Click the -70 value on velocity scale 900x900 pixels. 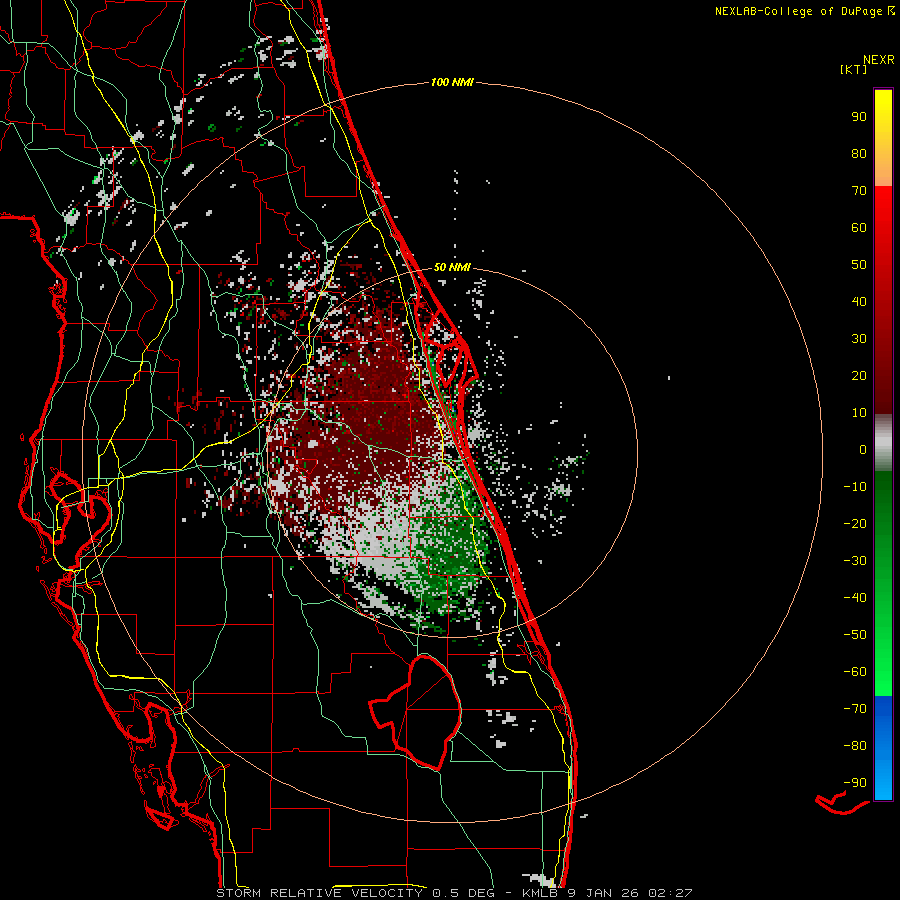pos(855,709)
